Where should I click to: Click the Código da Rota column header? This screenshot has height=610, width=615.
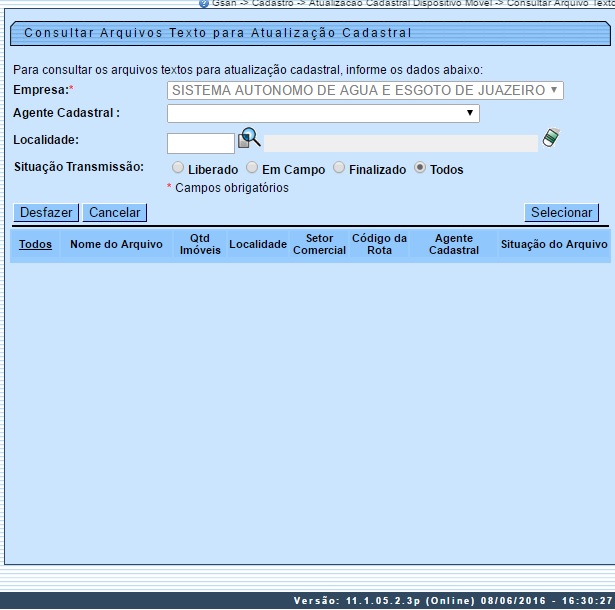(x=379, y=244)
